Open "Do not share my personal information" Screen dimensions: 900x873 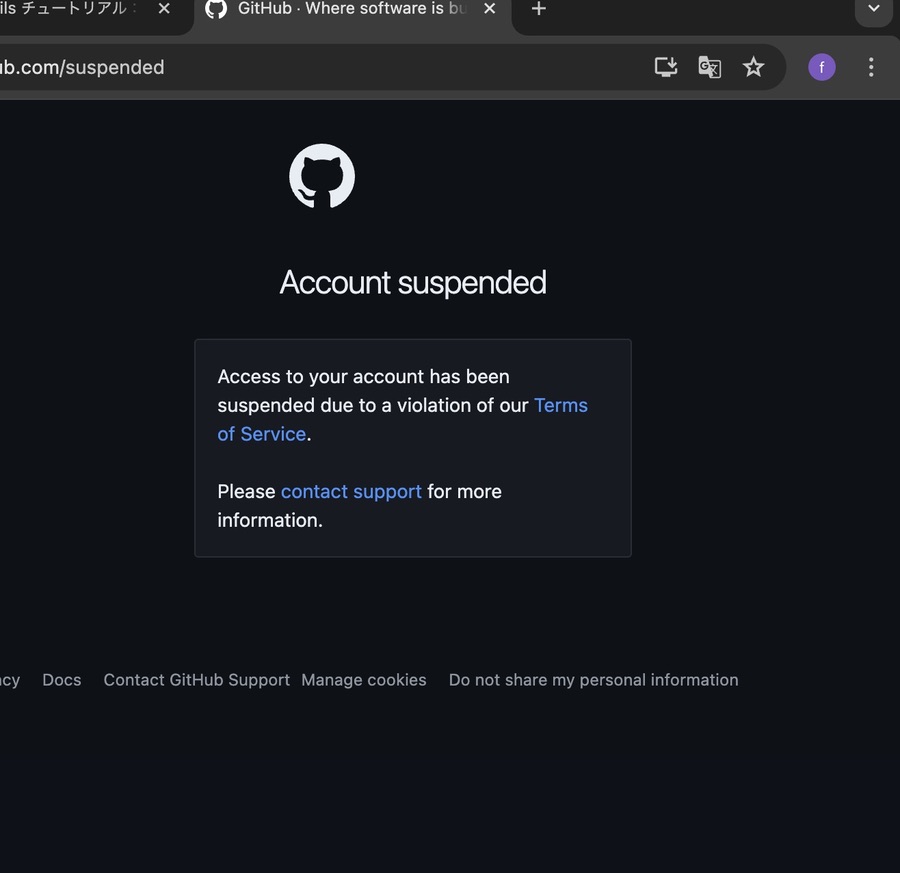coord(593,680)
